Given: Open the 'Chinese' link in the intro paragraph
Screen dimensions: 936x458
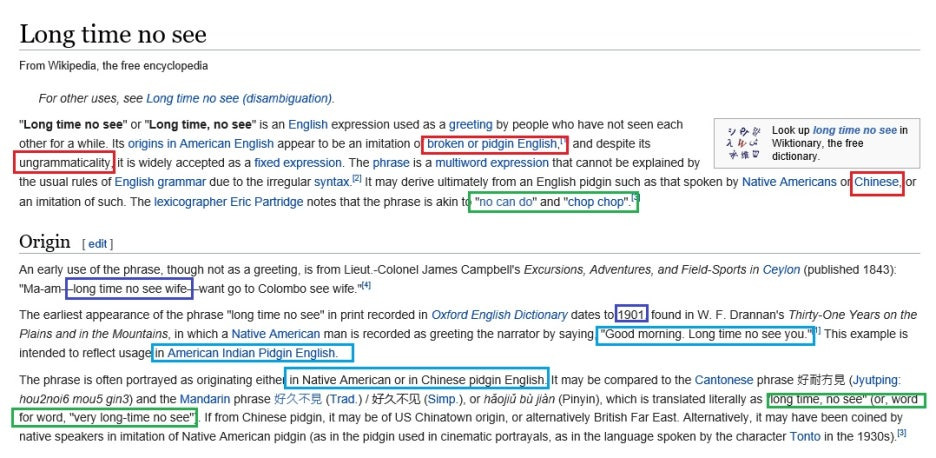Looking at the screenshot, I should click(x=876, y=182).
